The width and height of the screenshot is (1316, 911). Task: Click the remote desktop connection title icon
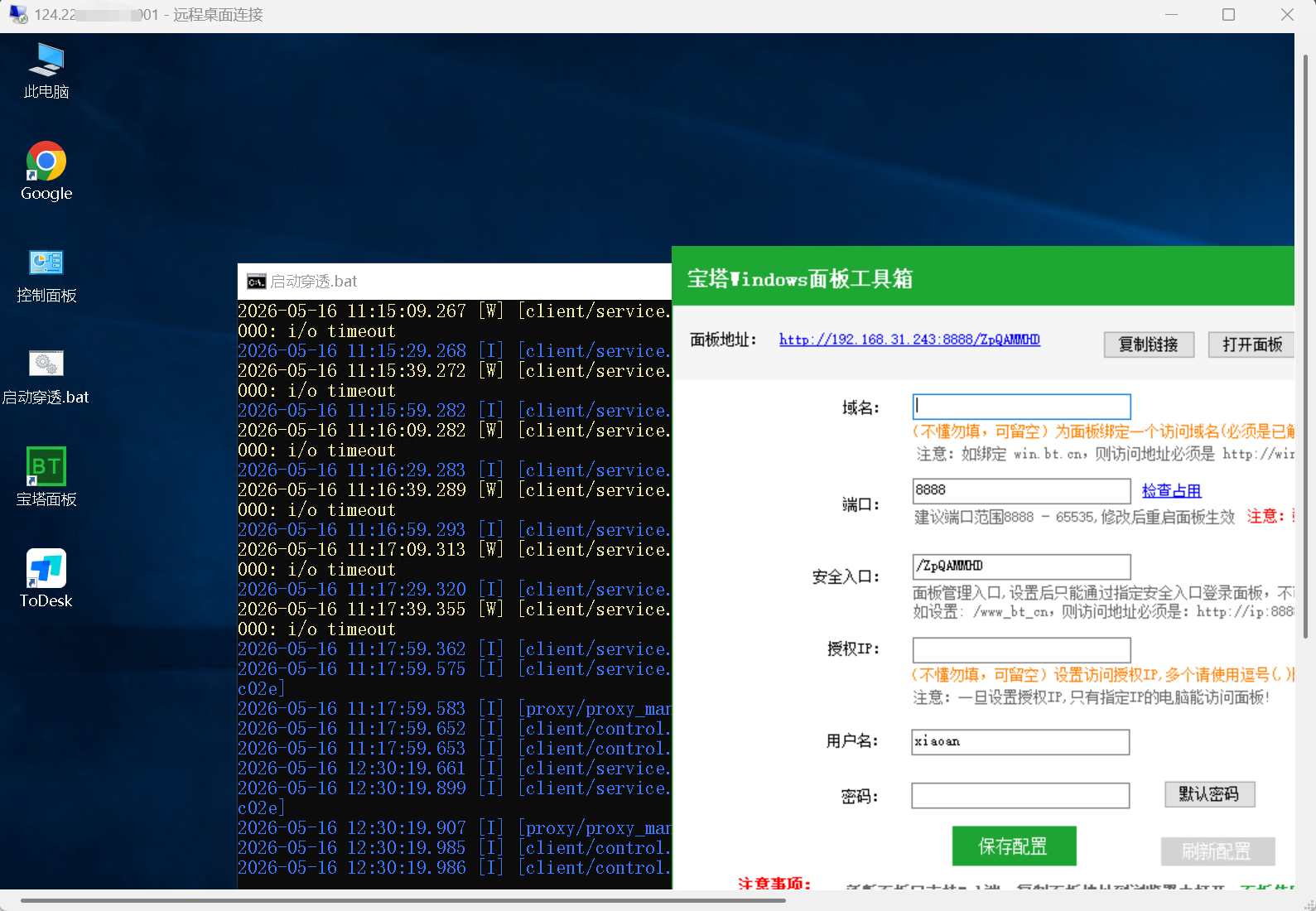click(17, 14)
